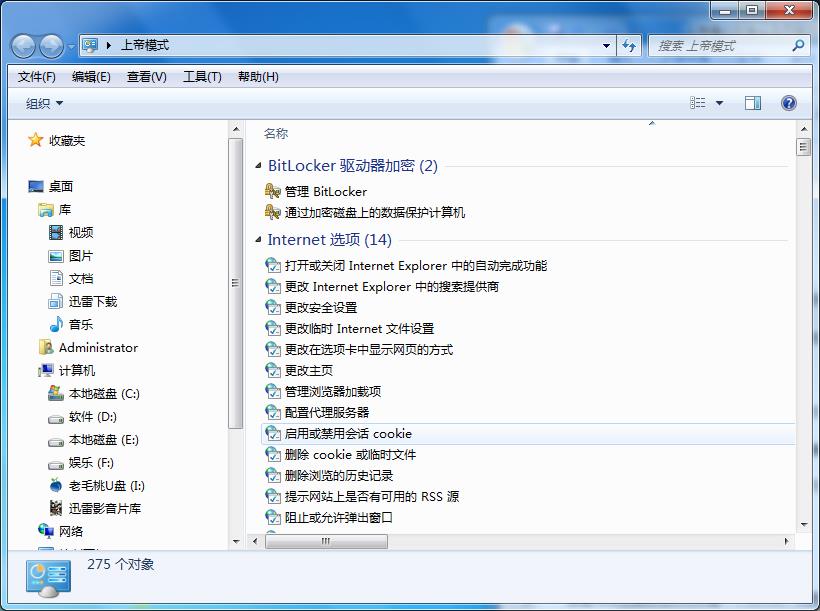This screenshot has height=611, width=820.
Task: Click the horizontal scrollbar thumb of the list
Action: point(326,541)
